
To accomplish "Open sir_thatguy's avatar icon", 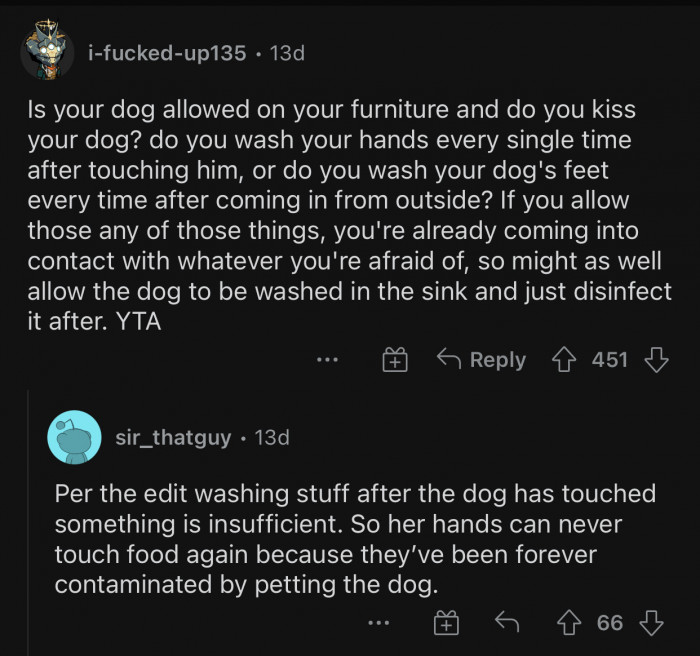I will (x=74, y=437).
